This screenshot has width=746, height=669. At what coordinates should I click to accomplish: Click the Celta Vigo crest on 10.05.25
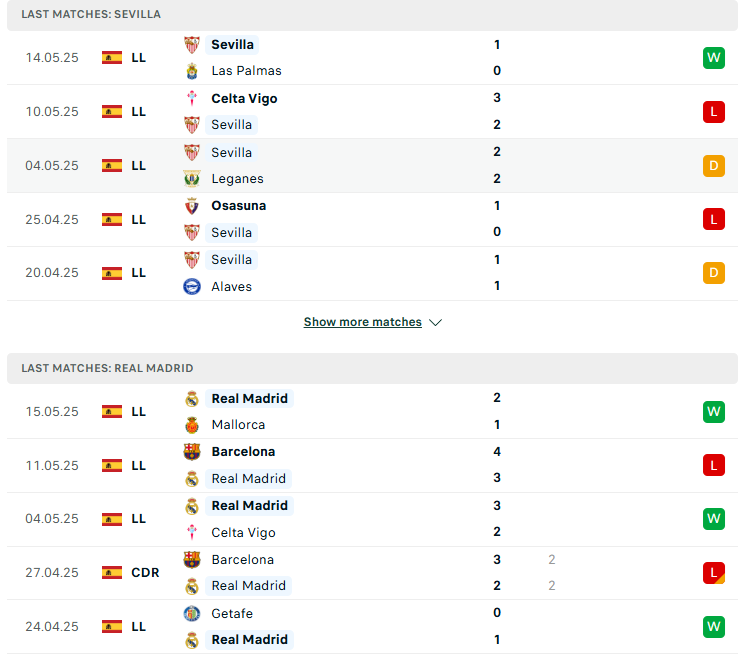(192, 98)
